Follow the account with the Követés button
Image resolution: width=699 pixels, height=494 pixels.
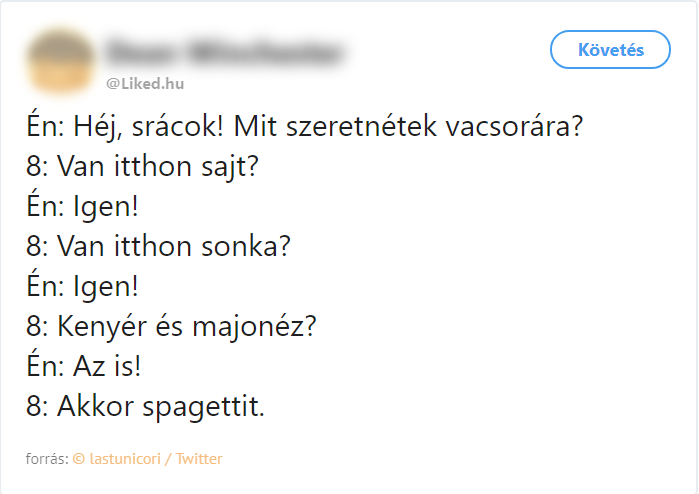610,49
